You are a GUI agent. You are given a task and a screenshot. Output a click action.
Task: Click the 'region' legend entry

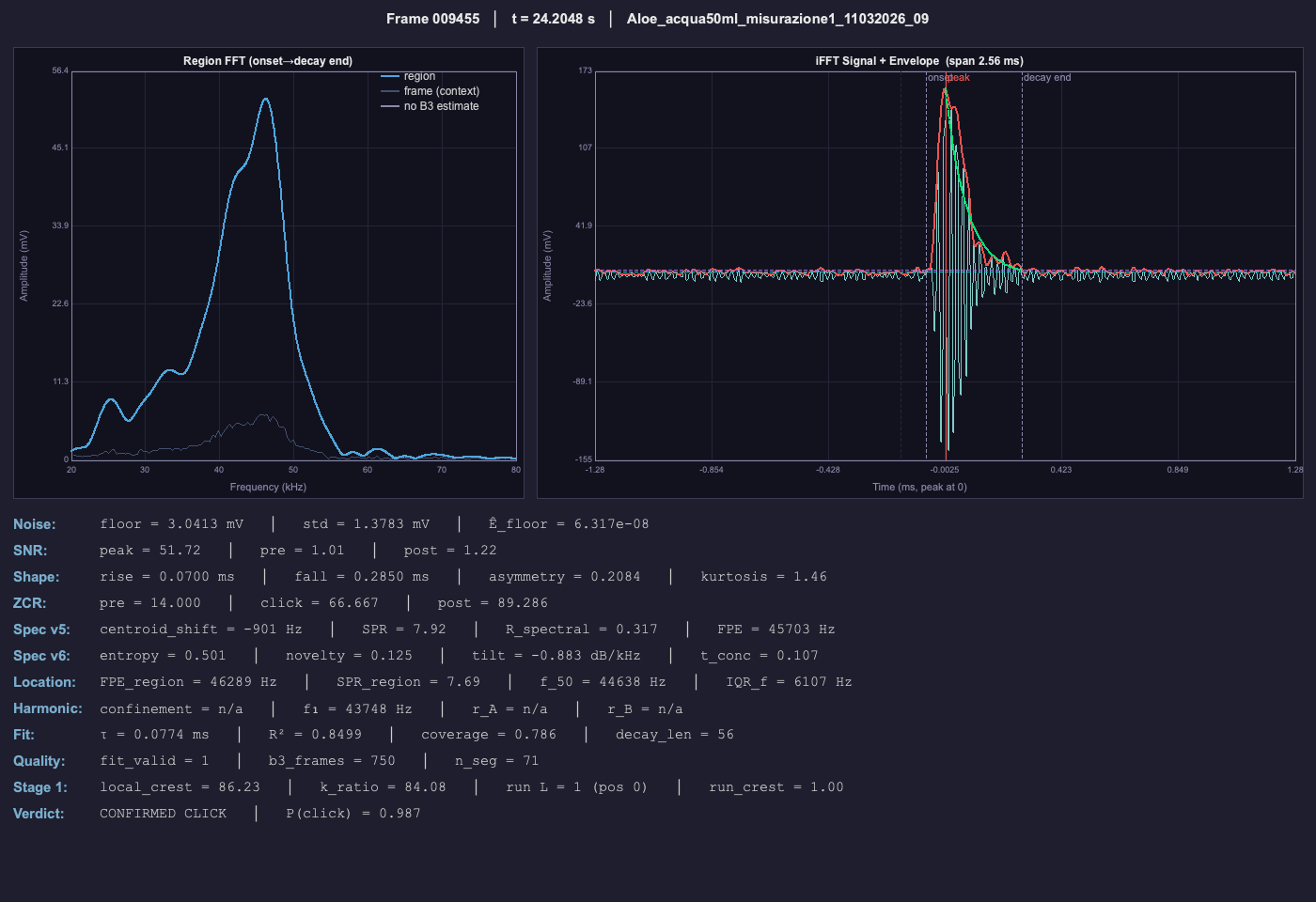[419, 76]
